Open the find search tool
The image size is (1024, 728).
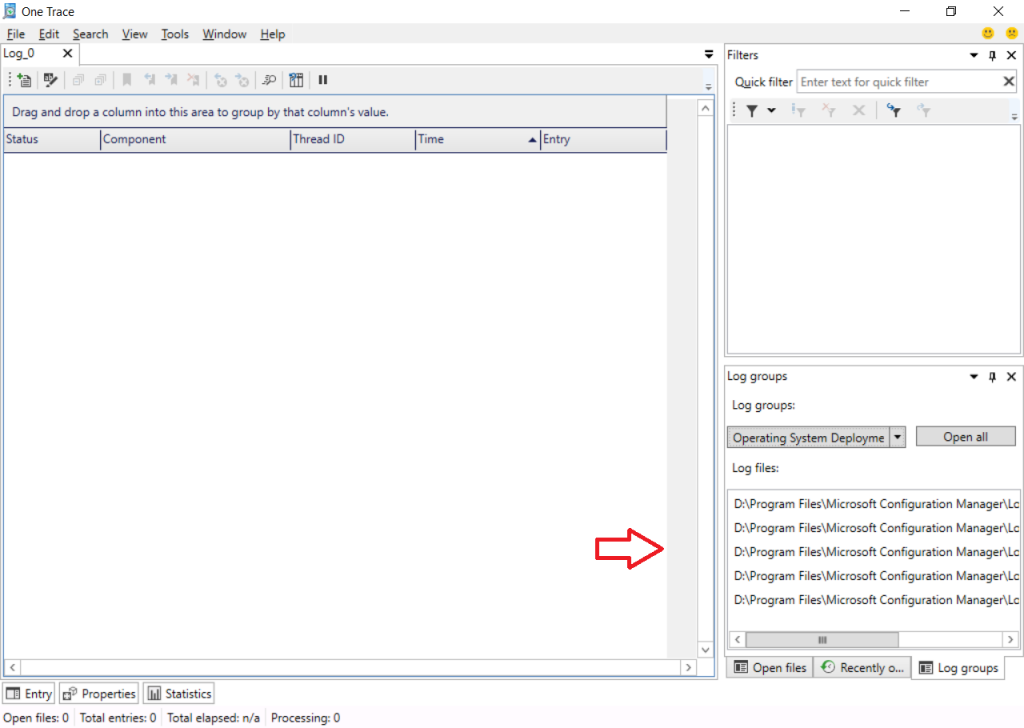coord(269,80)
